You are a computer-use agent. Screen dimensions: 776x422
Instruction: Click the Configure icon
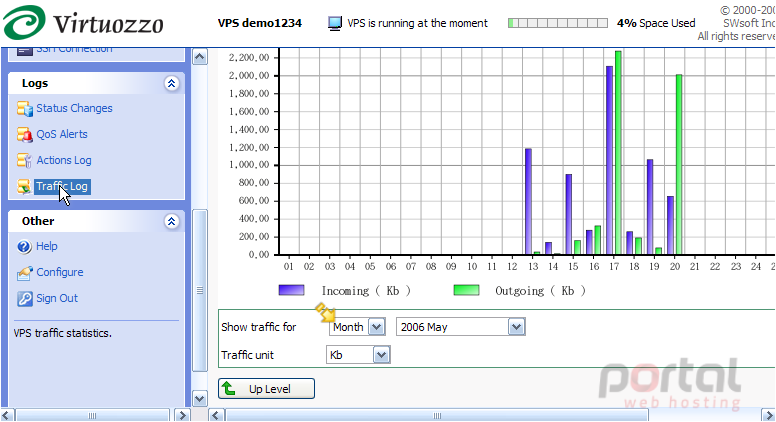(x=24, y=273)
